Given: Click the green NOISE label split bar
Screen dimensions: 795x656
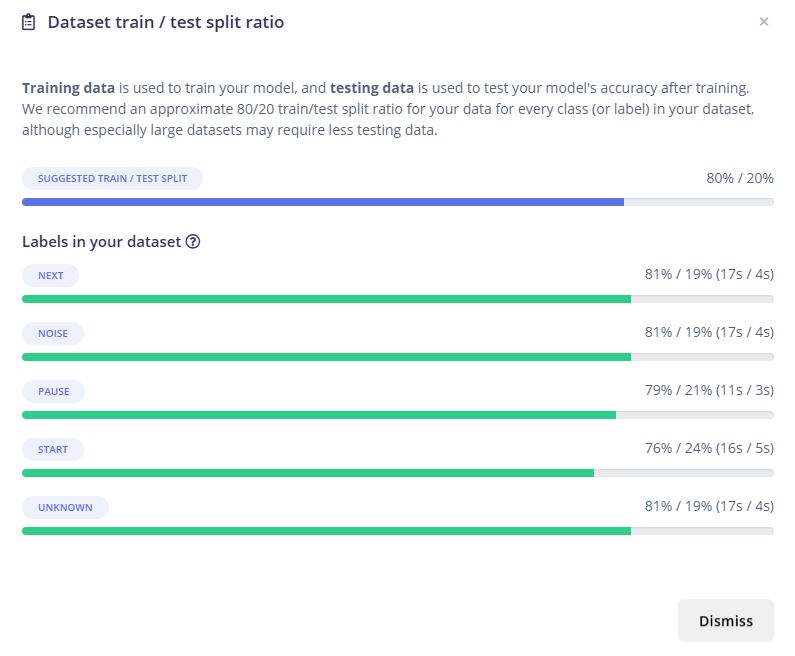Looking at the screenshot, I should 326,357.
